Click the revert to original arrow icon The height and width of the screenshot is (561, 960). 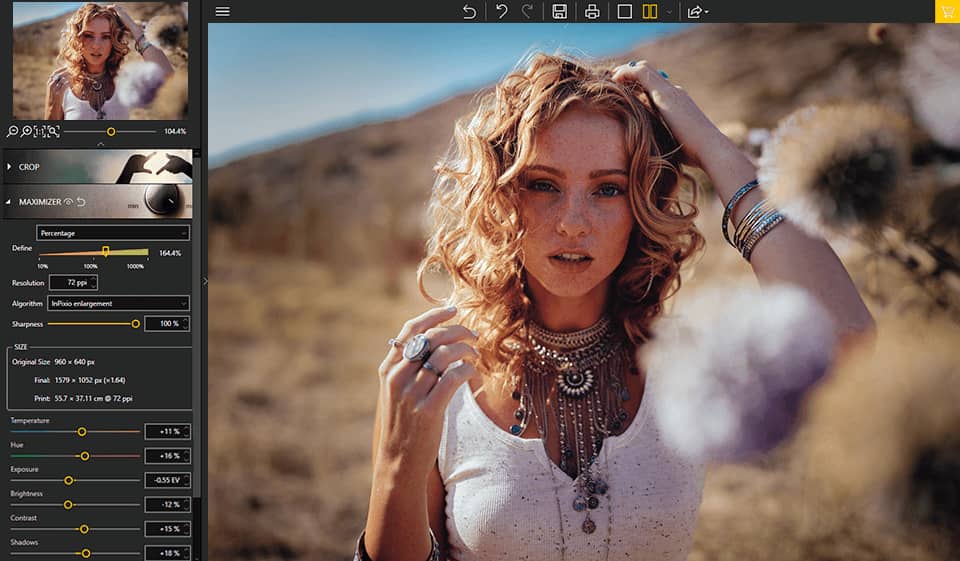coord(469,12)
